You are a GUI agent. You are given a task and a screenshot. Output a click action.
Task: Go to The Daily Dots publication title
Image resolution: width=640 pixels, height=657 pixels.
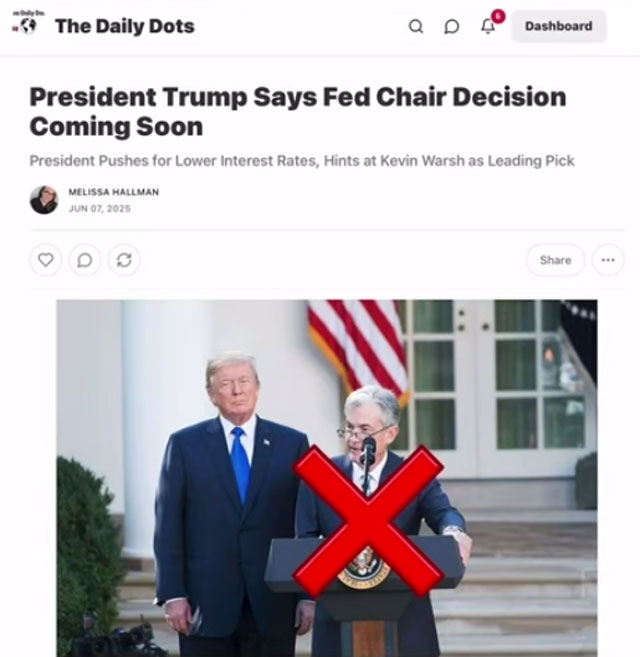(x=125, y=26)
